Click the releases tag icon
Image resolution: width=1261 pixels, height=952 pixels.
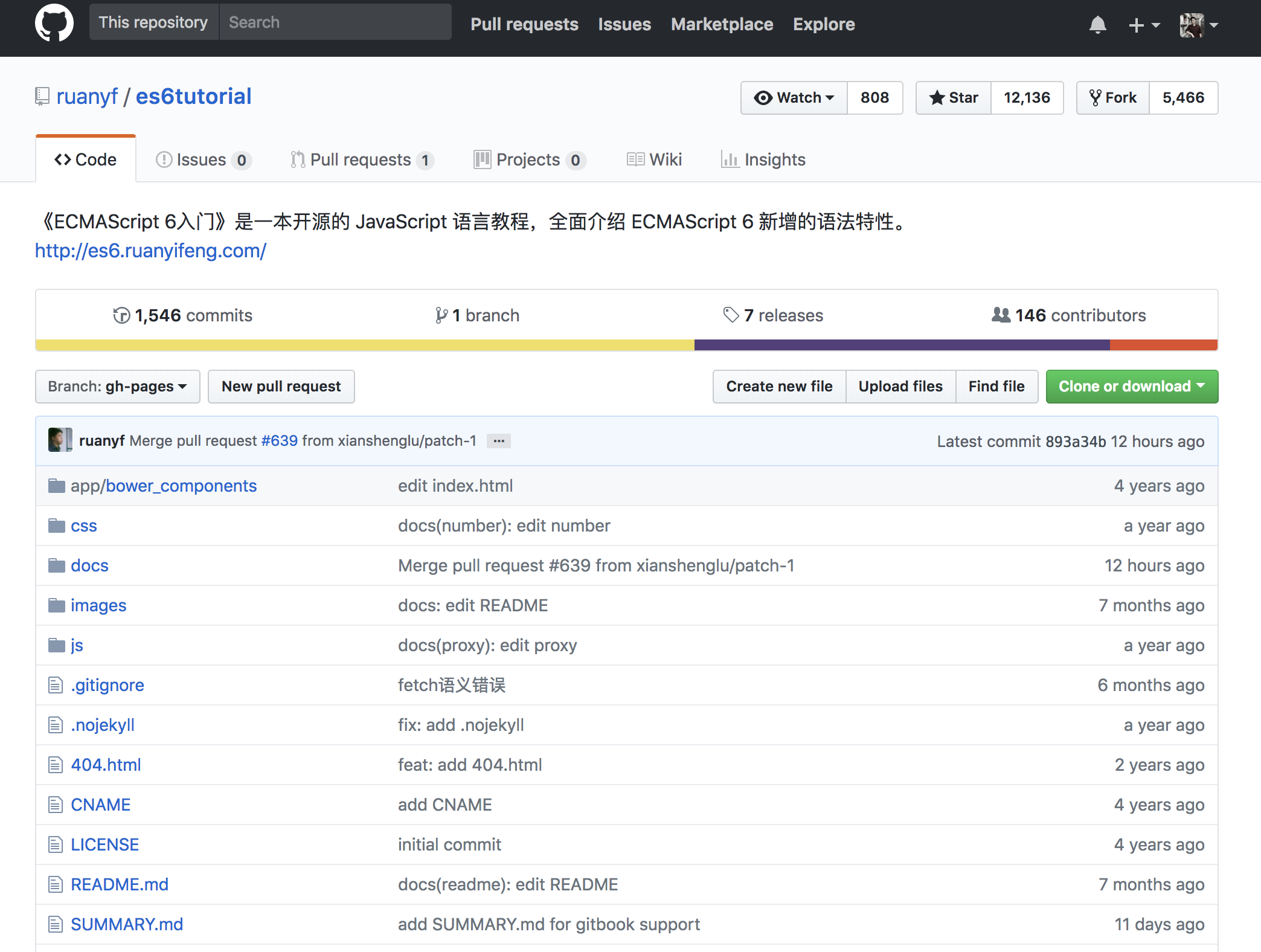(731, 315)
